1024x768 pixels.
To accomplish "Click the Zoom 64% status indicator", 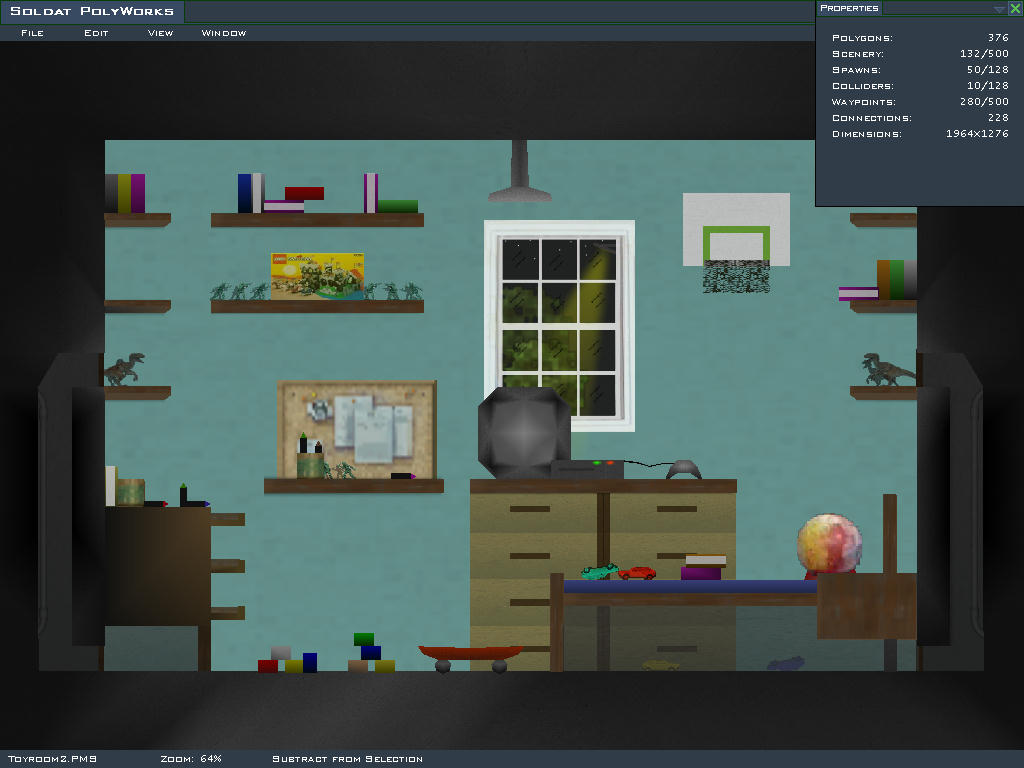I will coord(191,759).
